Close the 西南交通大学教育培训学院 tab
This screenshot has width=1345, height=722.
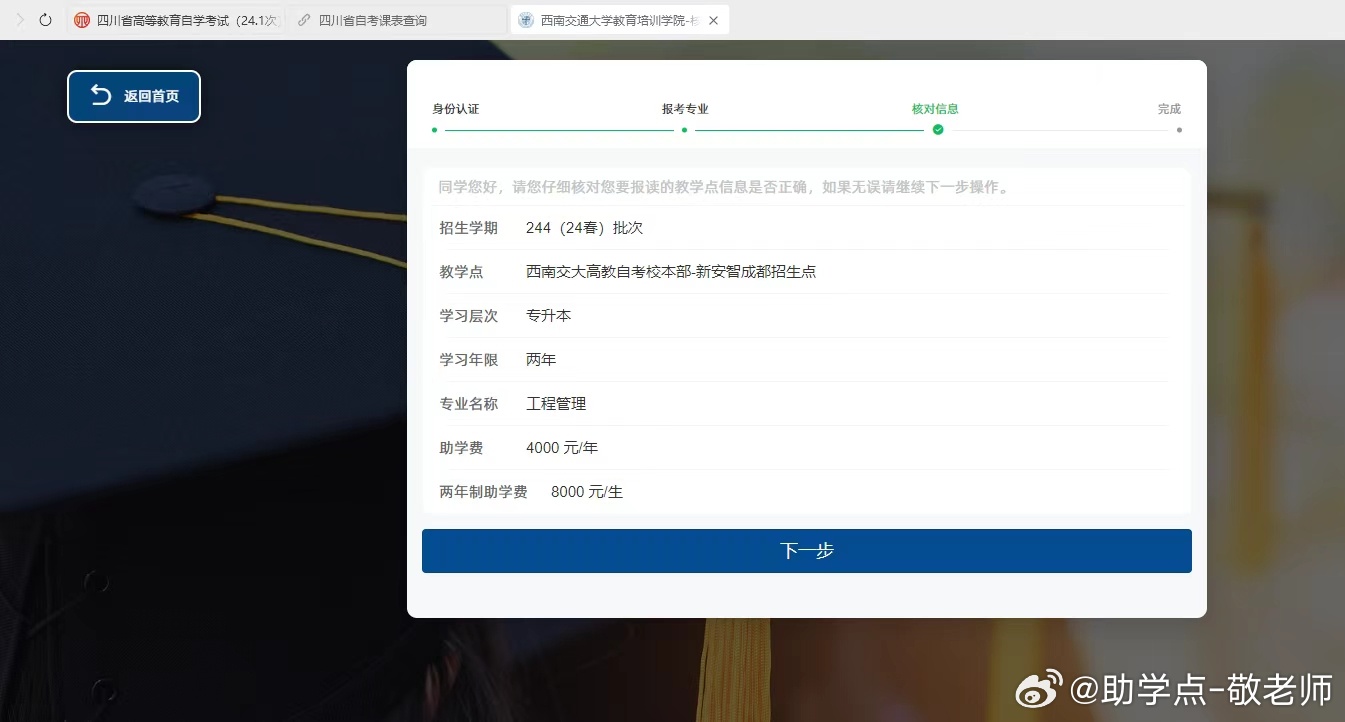tap(713, 20)
